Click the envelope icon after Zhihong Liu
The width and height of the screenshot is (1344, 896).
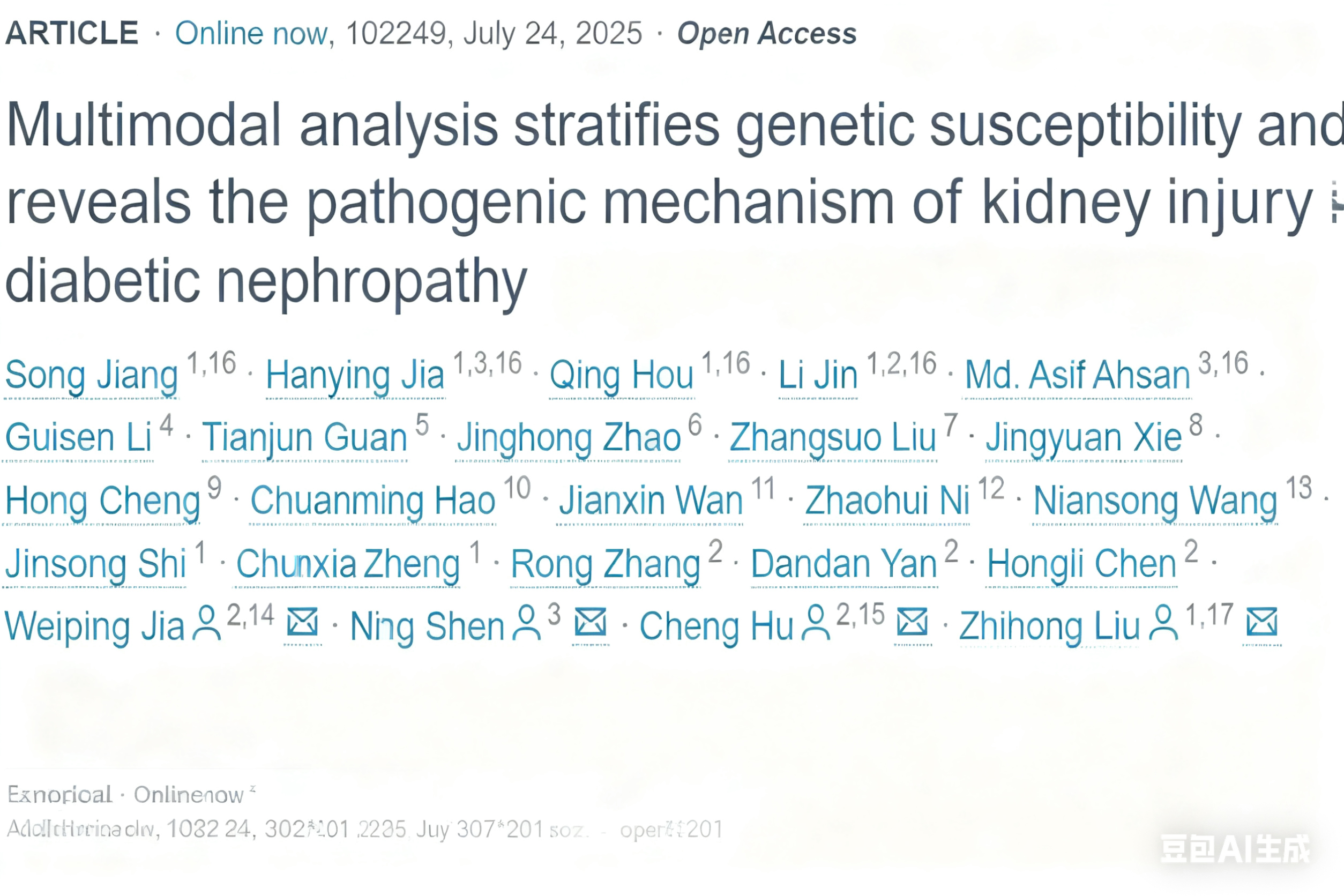[1261, 622]
